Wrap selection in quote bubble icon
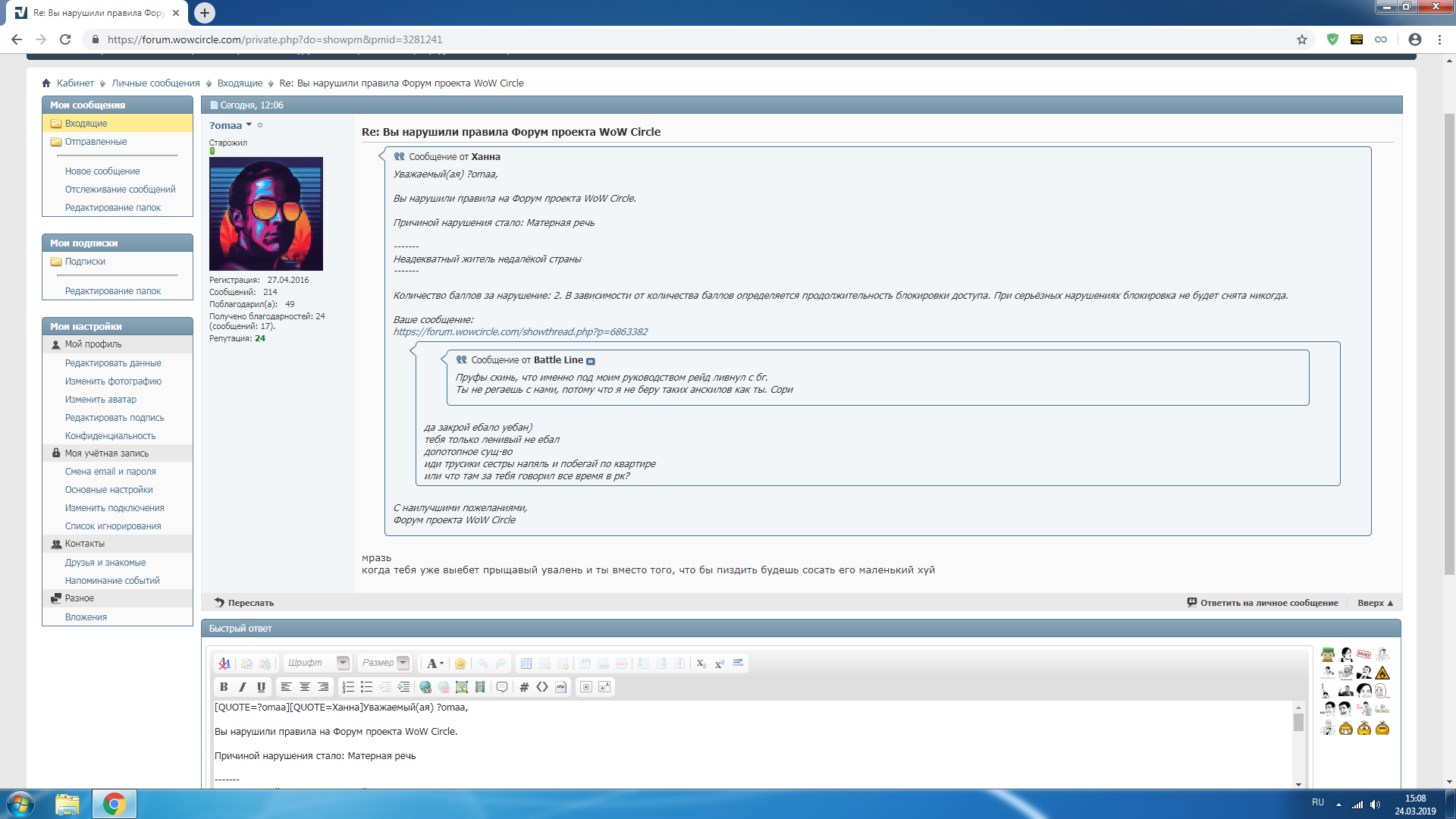This screenshot has height=819, width=1456. 502,687
